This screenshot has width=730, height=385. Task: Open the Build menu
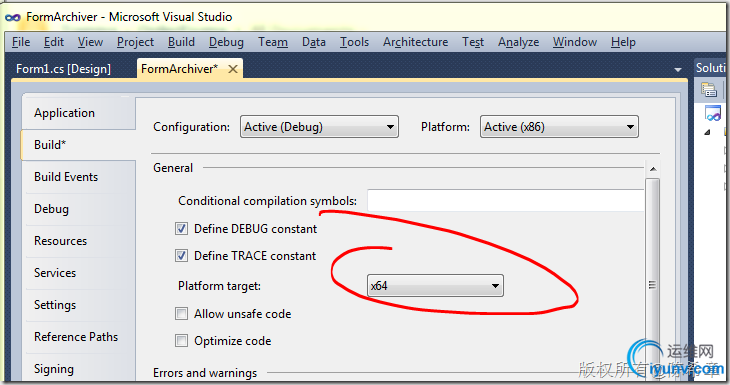point(181,42)
